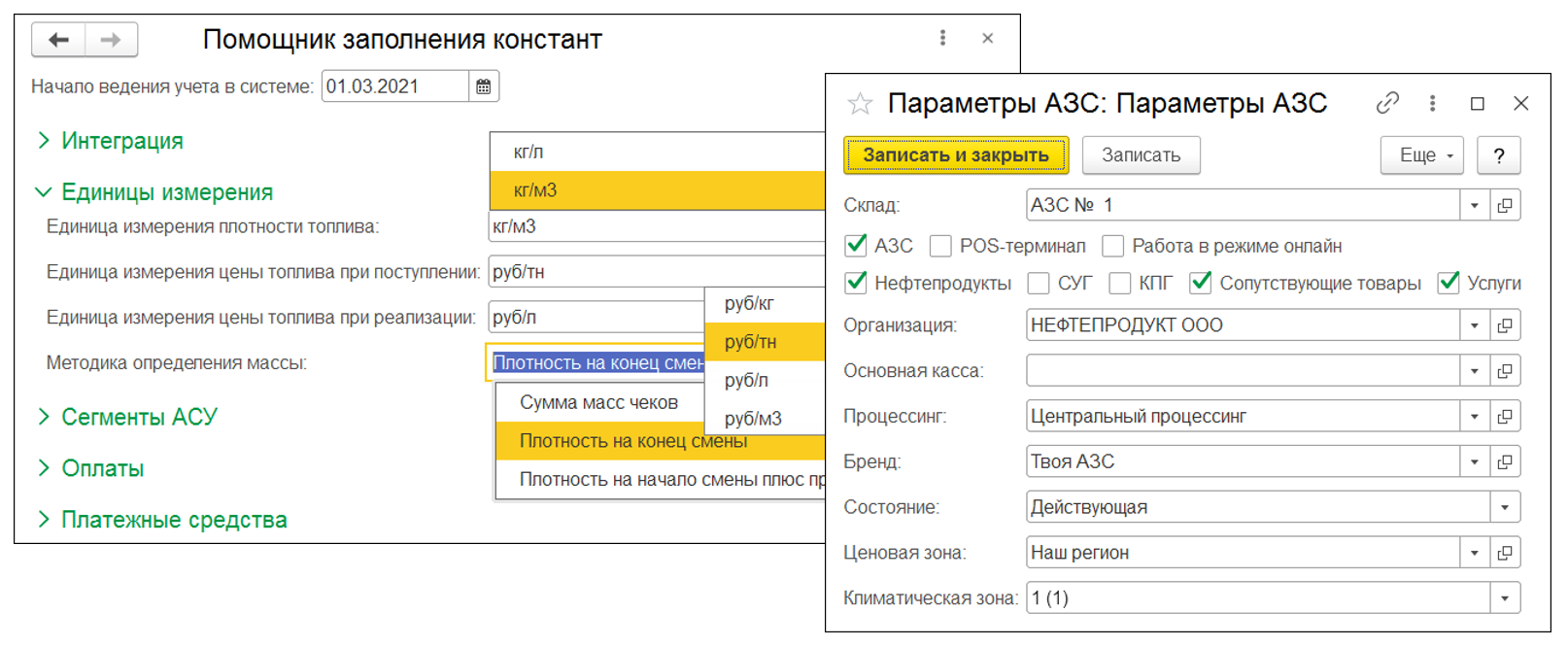
Task: Open the Бренд record icon
Action: click(1505, 461)
